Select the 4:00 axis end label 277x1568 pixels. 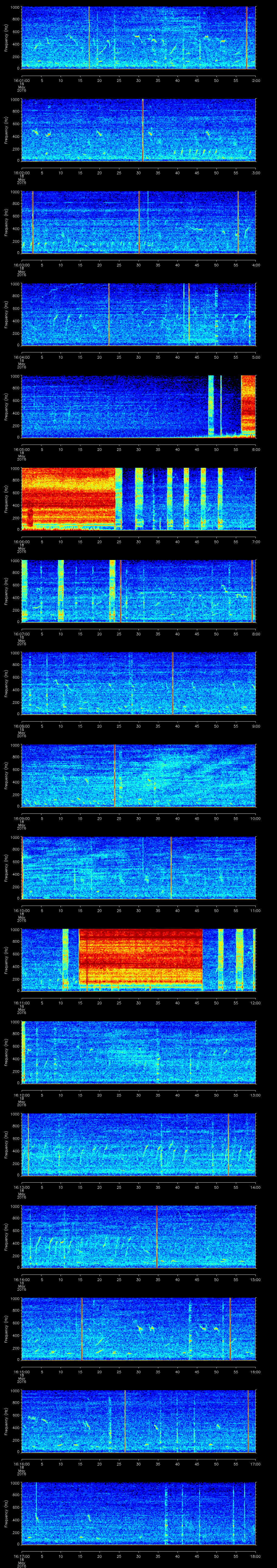[256, 265]
